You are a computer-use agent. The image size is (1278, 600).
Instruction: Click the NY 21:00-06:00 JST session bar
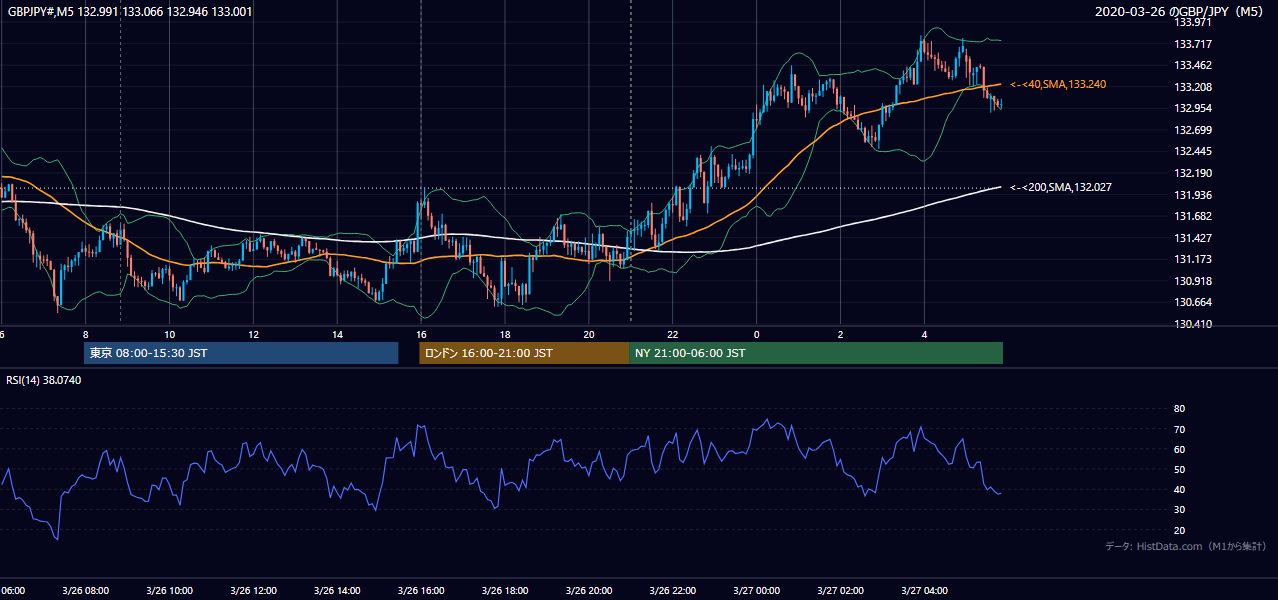tap(816, 353)
